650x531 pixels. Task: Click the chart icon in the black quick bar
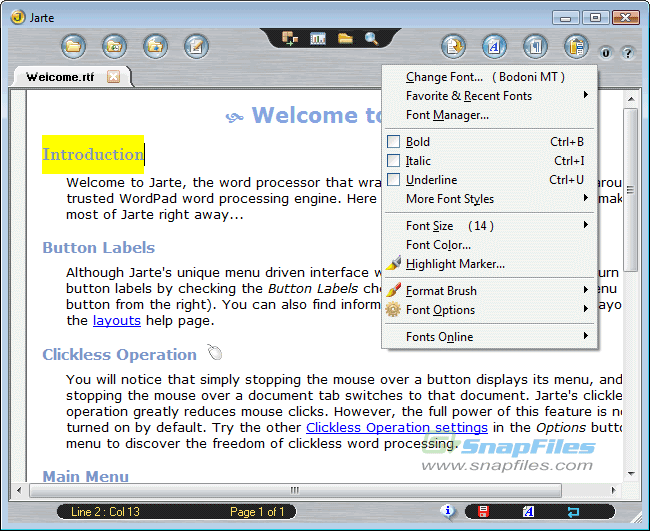[x=318, y=39]
